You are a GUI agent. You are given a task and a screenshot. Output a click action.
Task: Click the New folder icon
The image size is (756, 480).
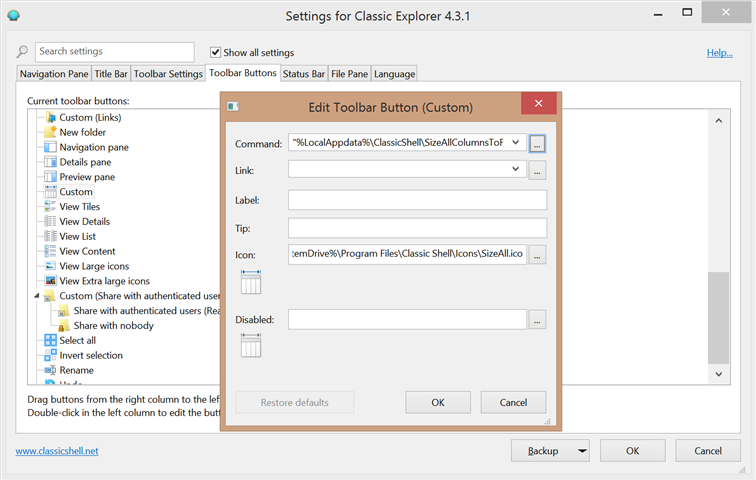(50, 132)
